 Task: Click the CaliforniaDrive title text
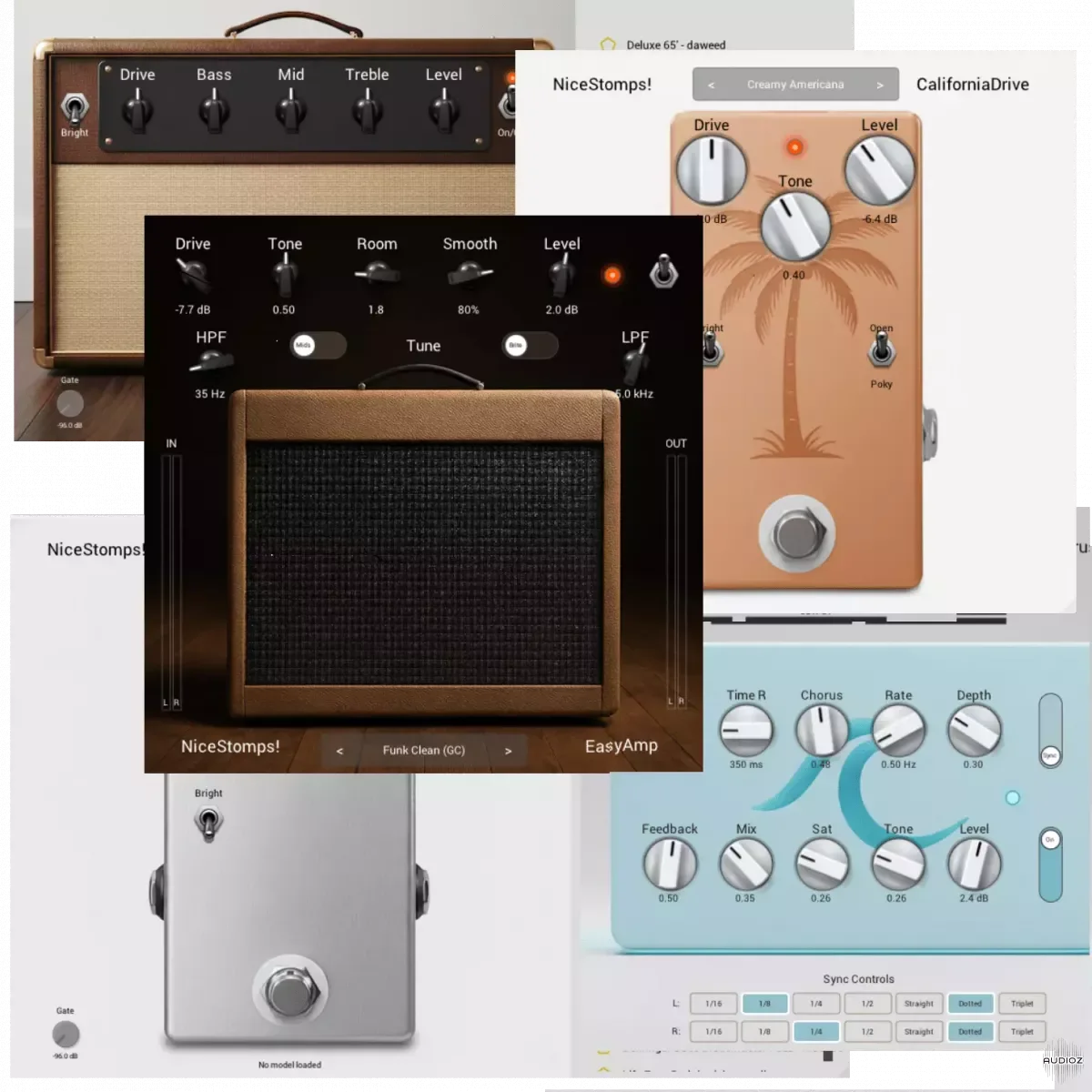972,85
